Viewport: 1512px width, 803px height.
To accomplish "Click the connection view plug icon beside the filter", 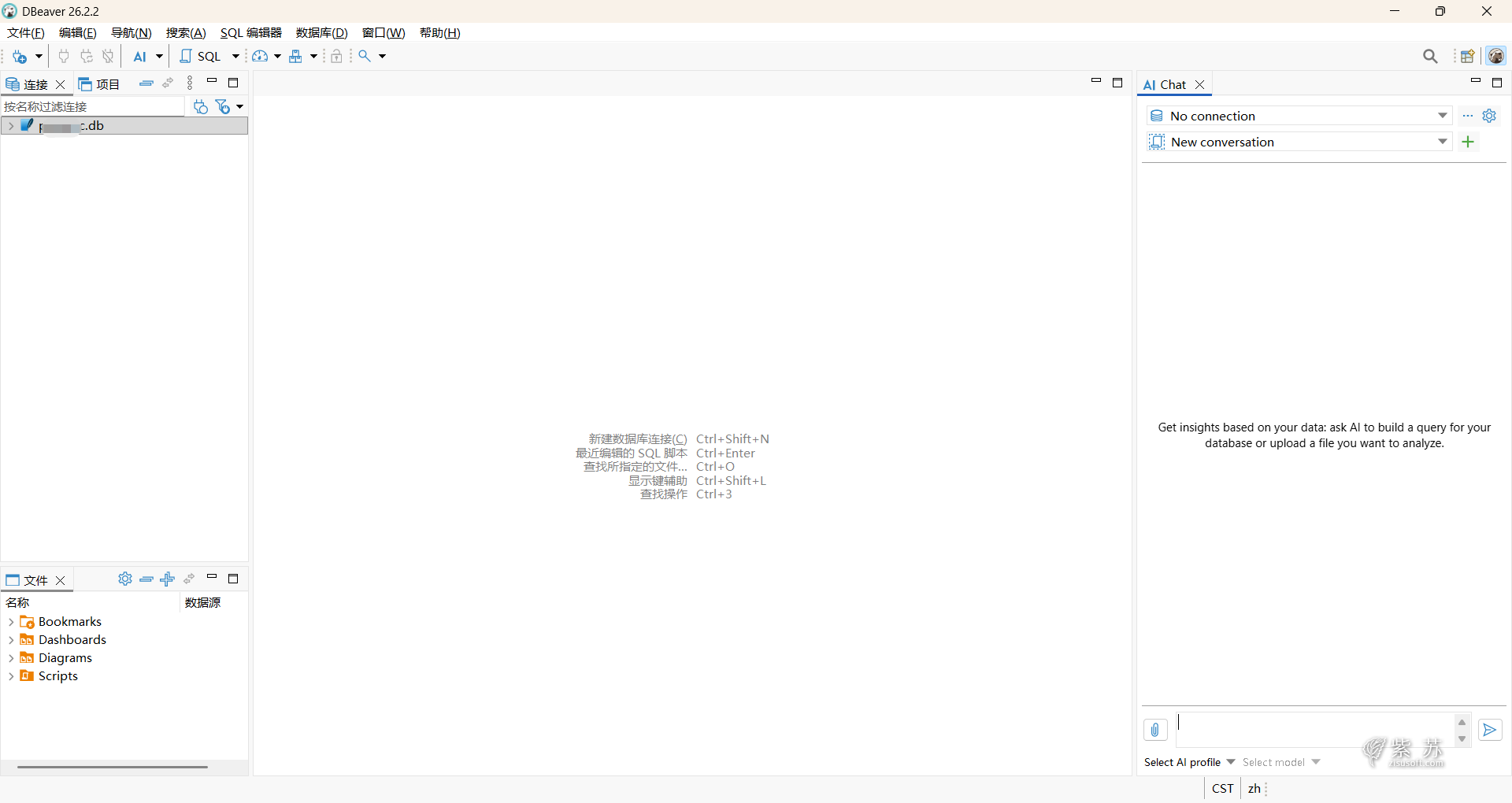I will (x=201, y=106).
